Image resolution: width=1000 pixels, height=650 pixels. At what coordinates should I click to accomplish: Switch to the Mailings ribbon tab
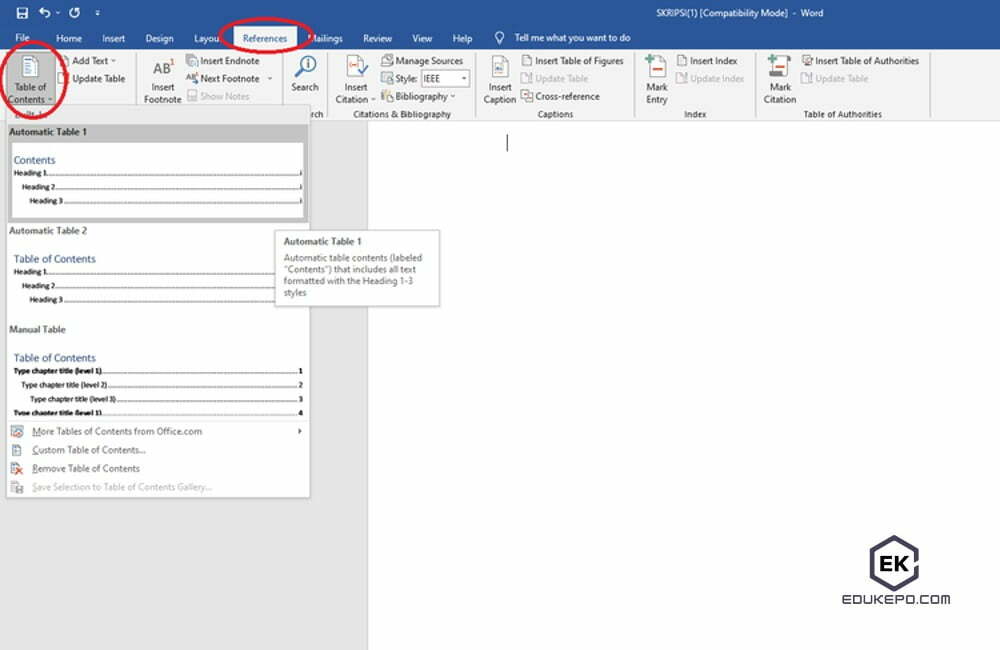[x=325, y=38]
